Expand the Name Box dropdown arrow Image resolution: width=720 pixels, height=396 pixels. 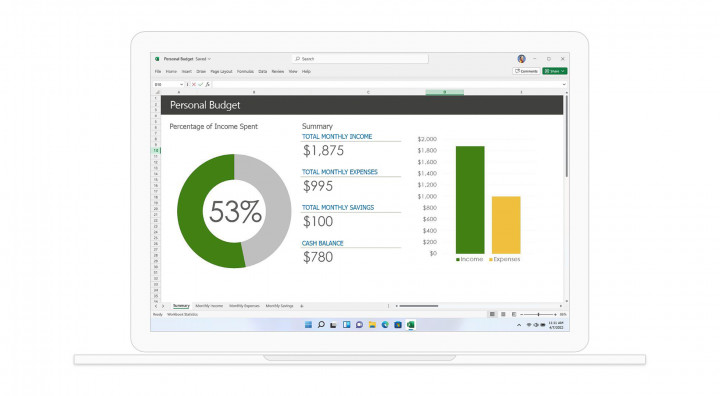click(x=181, y=85)
